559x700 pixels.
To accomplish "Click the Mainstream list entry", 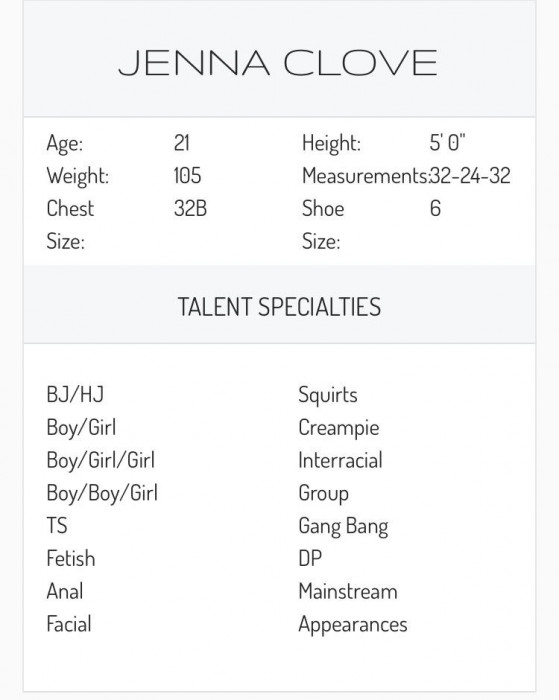I will [x=348, y=592].
